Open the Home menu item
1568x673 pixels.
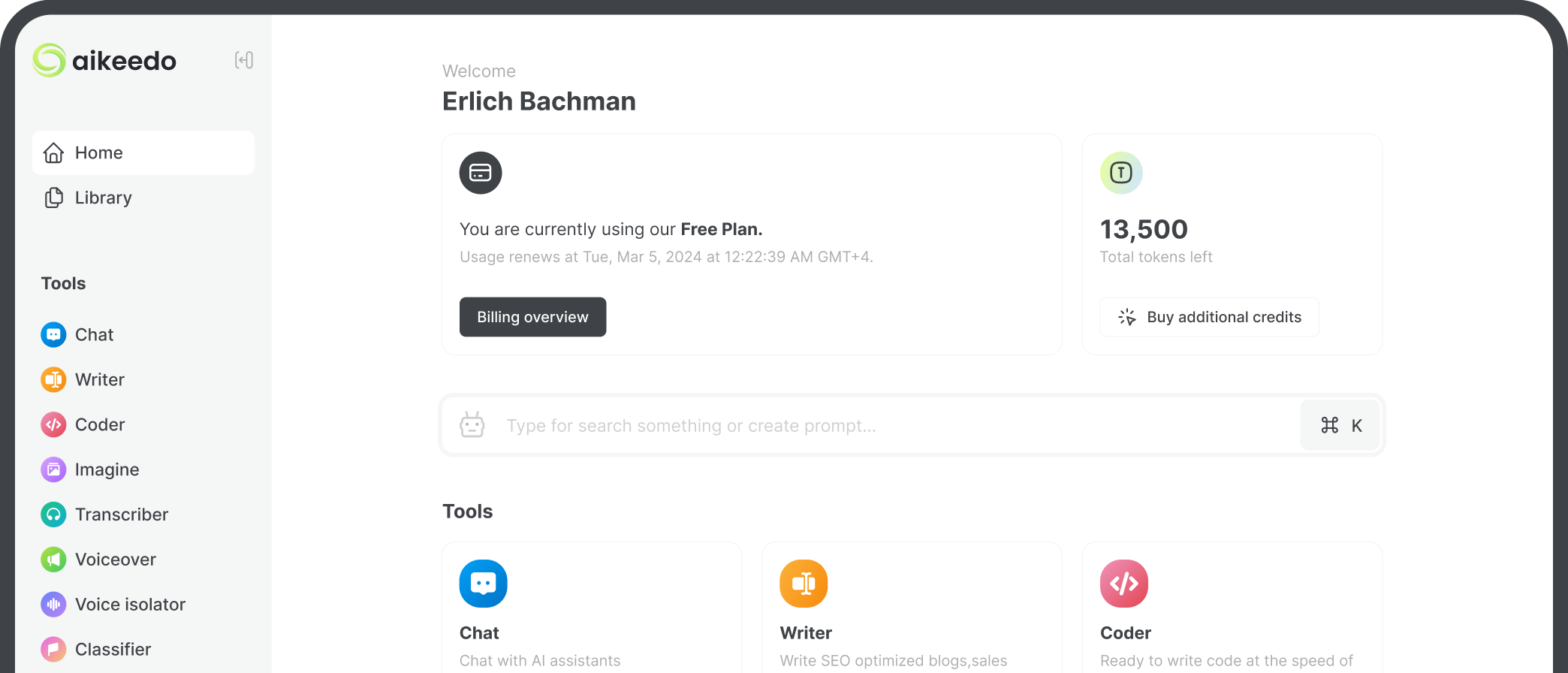tap(143, 153)
